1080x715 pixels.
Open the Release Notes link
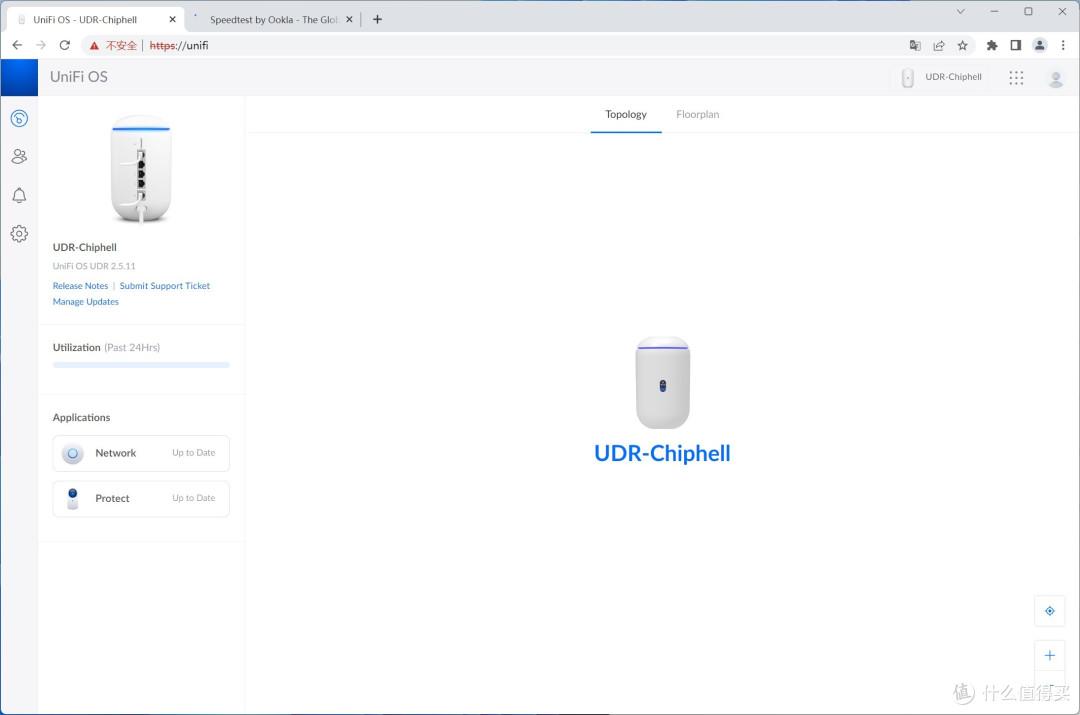click(80, 285)
